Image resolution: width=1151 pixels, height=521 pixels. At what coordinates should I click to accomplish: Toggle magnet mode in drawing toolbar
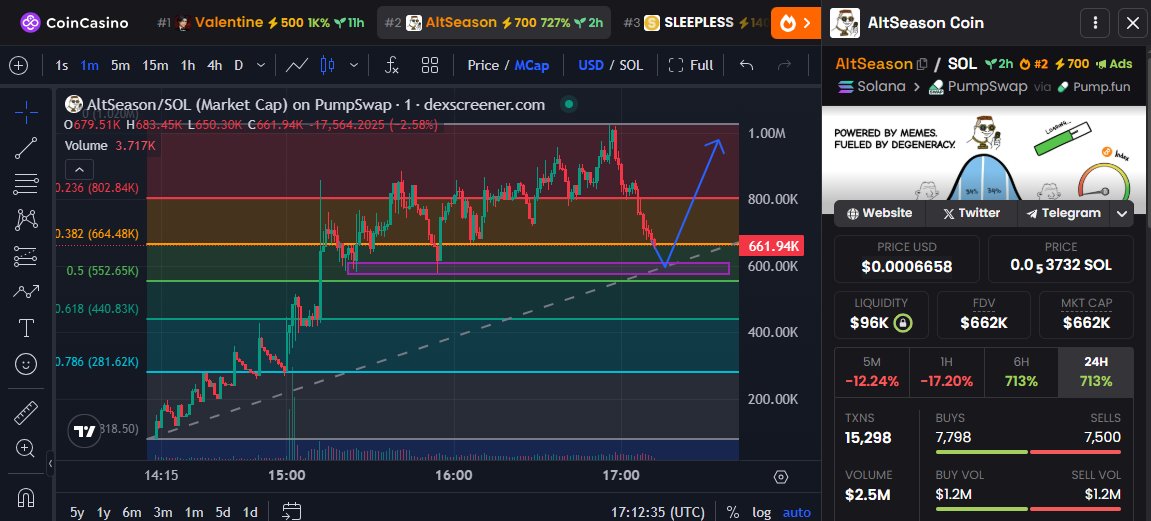tap(26, 498)
